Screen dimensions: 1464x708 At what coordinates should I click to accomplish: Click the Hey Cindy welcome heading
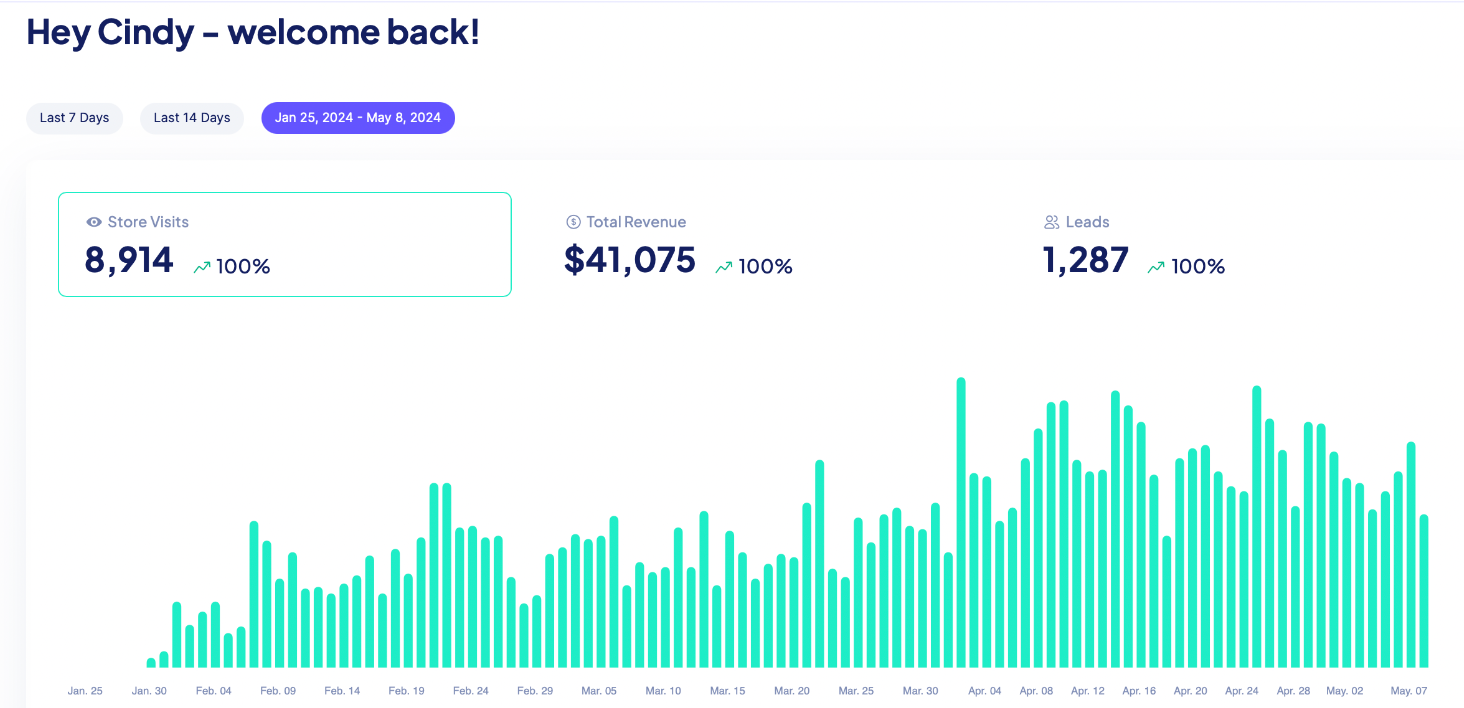point(253,32)
